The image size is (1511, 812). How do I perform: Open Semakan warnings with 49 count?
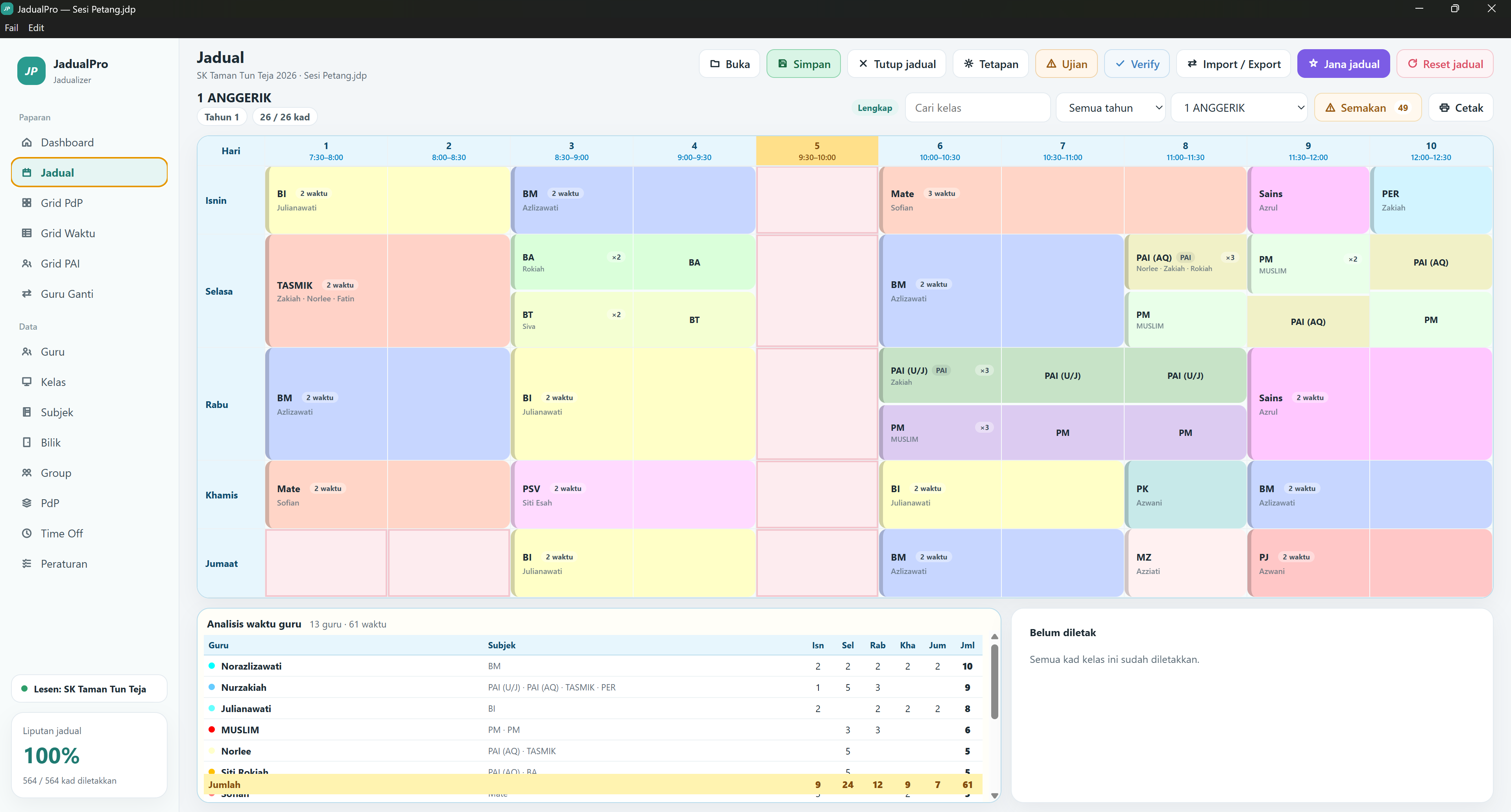point(1367,108)
